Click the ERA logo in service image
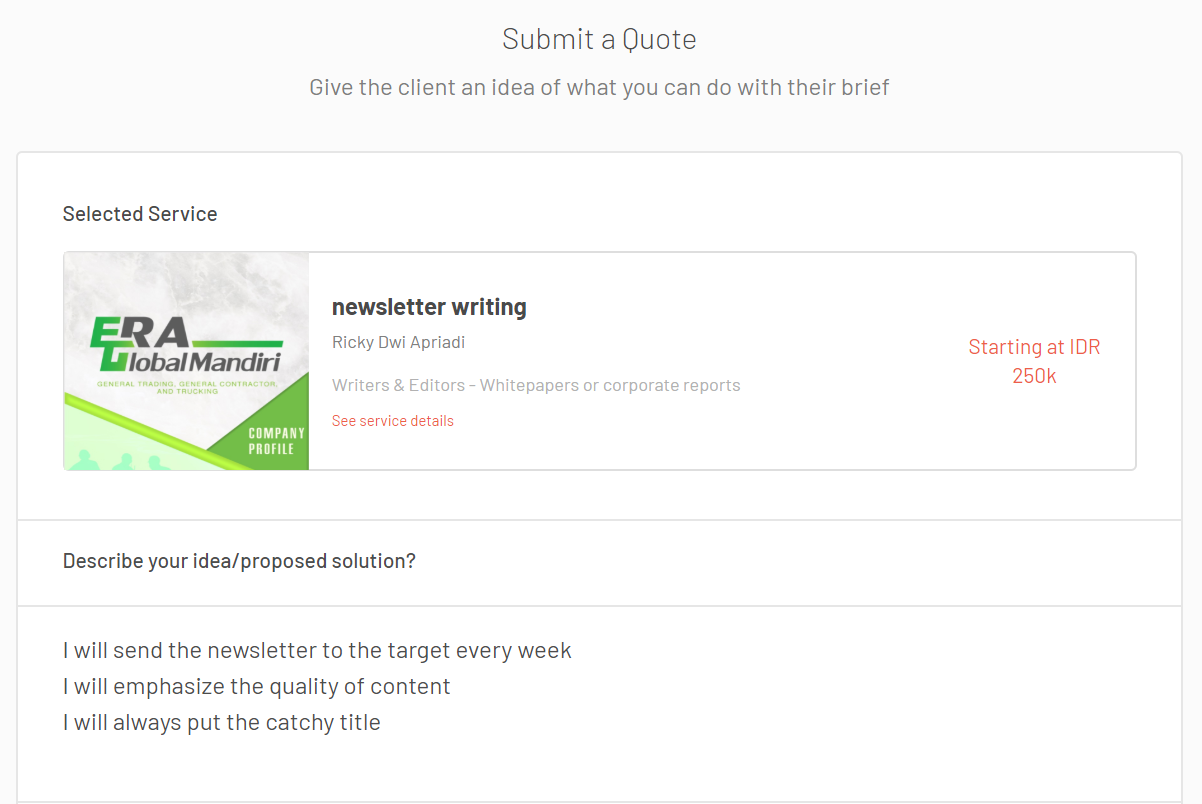1202x804 pixels. tap(140, 331)
